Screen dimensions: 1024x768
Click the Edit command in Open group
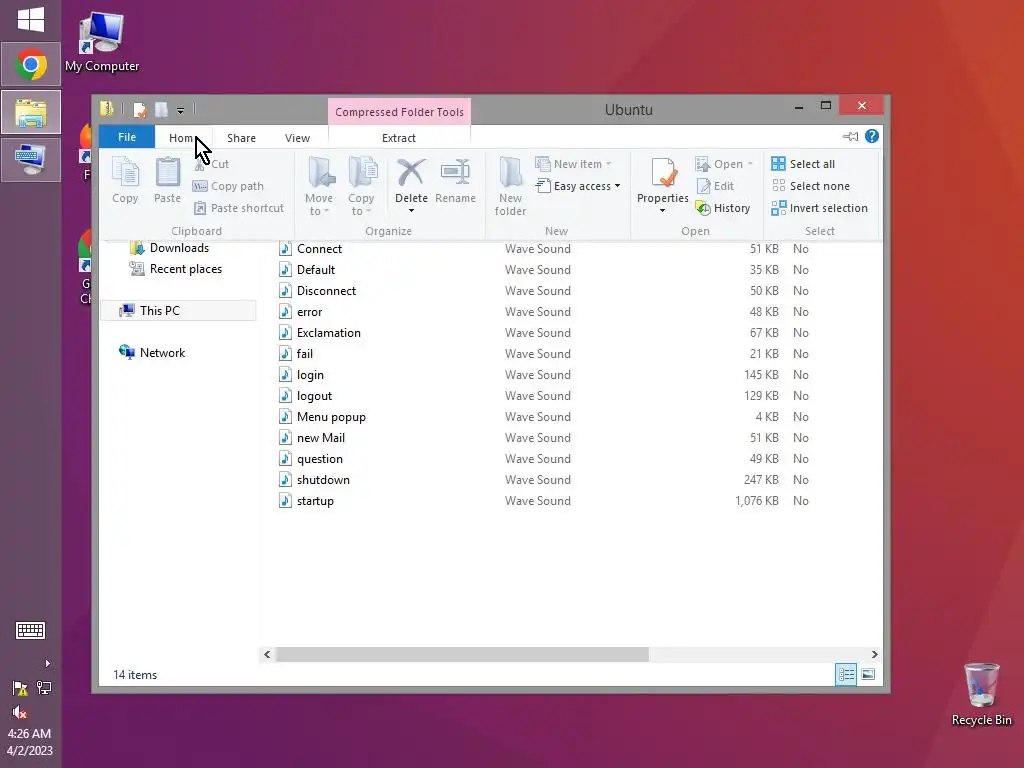coord(715,186)
